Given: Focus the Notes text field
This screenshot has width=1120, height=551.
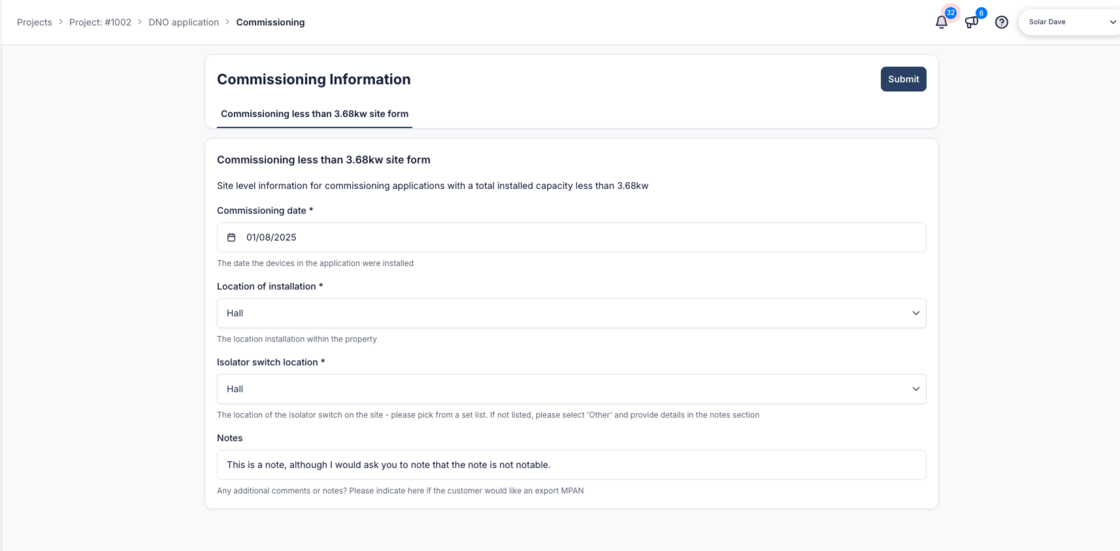Looking at the screenshot, I should [x=570, y=465].
